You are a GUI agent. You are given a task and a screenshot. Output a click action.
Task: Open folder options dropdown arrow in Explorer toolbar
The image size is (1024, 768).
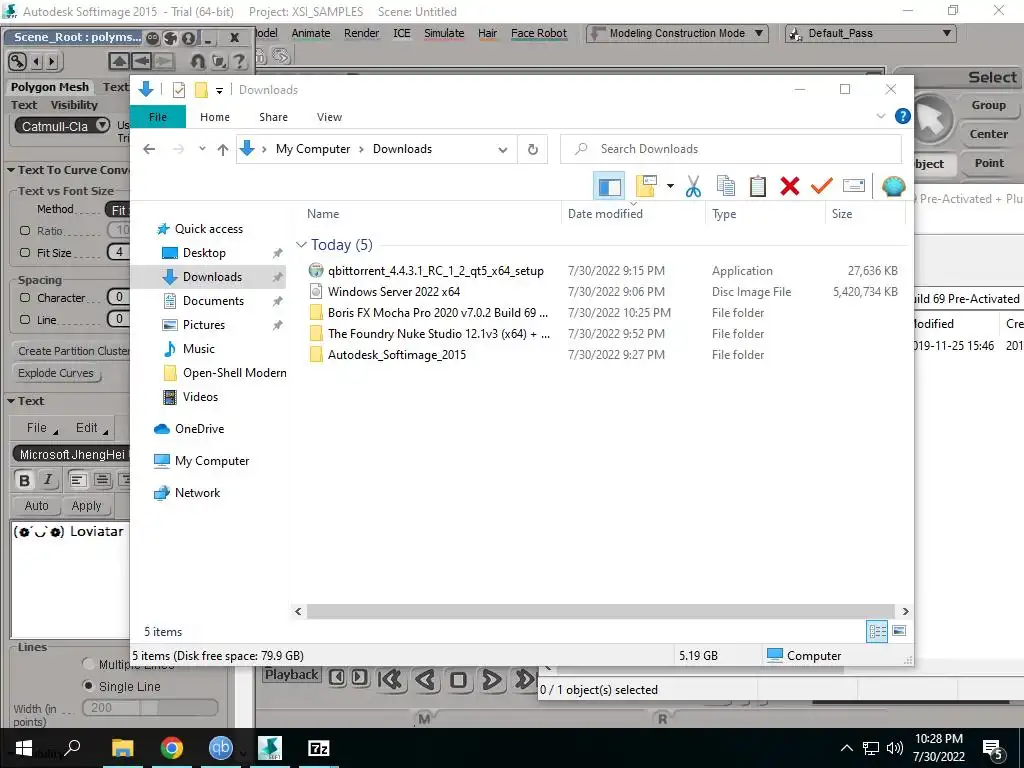click(x=670, y=186)
